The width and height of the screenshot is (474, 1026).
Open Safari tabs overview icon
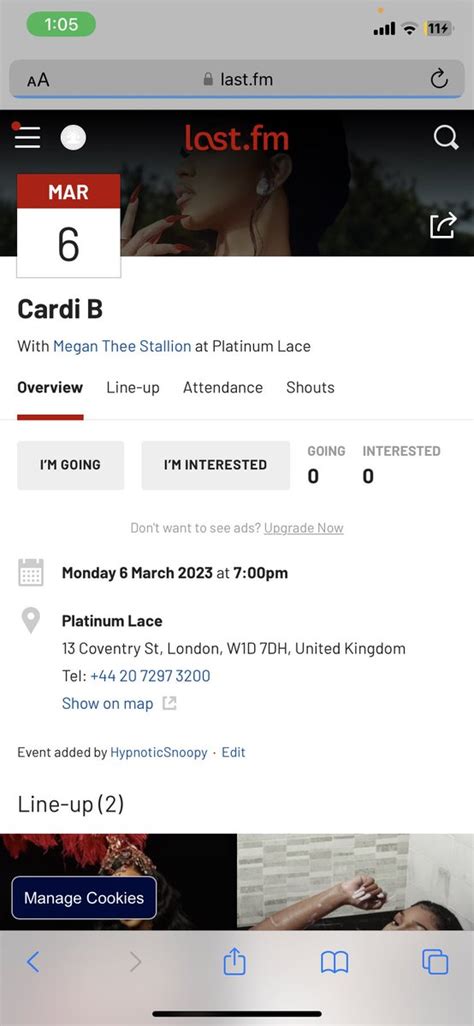pos(435,962)
